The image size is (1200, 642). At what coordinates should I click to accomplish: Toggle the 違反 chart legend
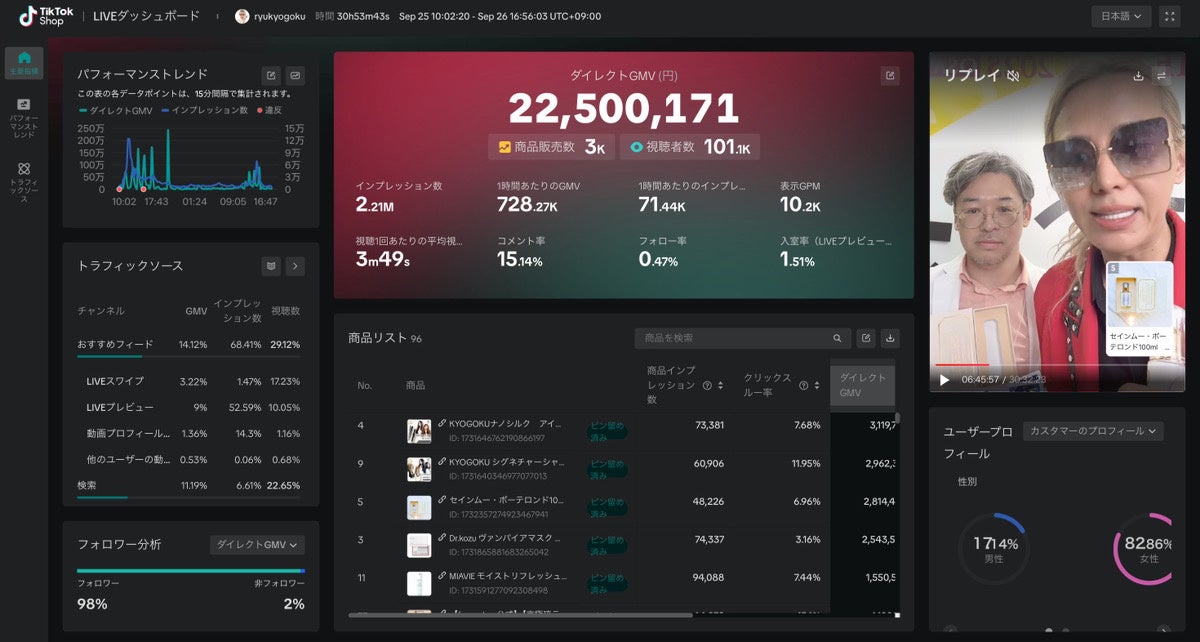click(x=269, y=110)
